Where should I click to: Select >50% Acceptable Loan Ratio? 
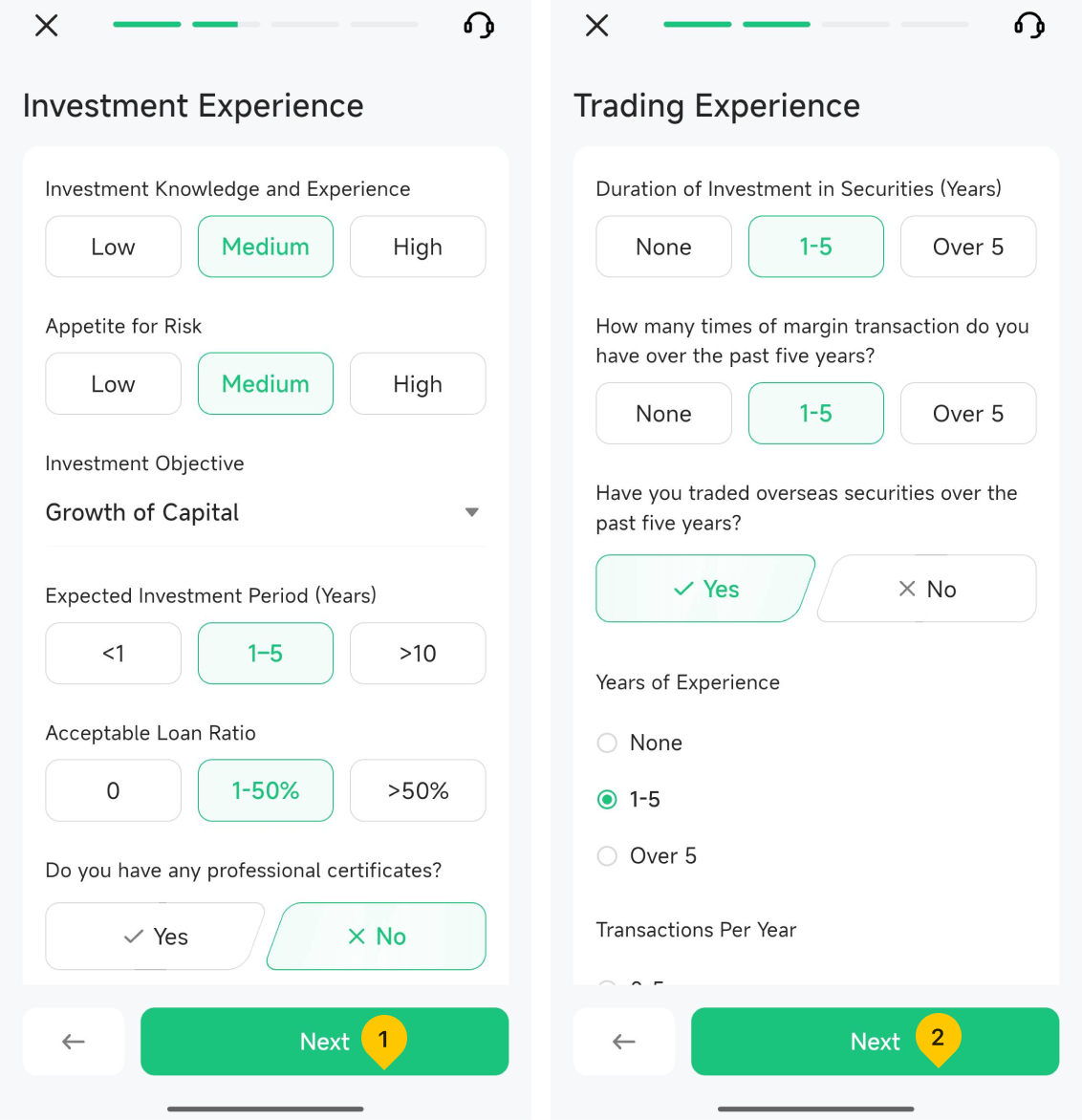[418, 790]
